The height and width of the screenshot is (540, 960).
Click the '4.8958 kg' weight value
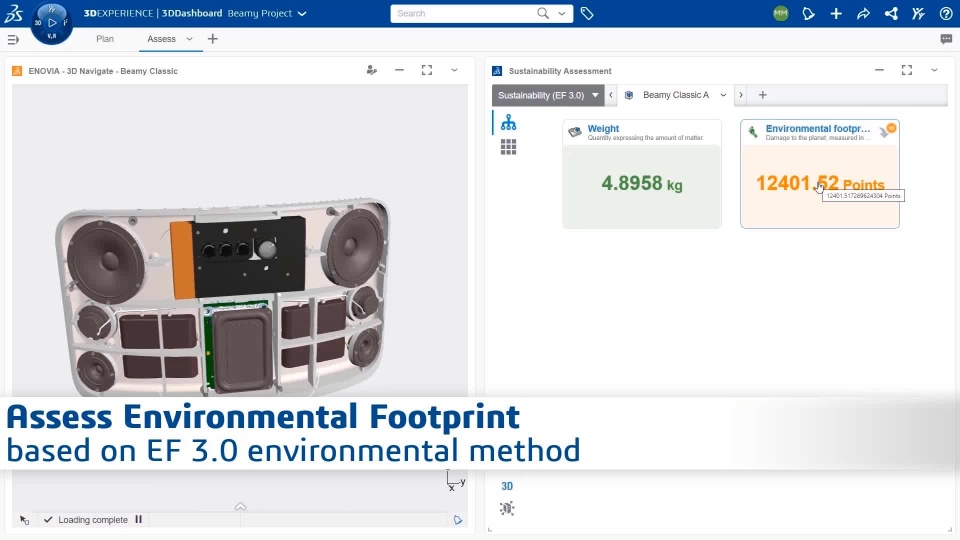(642, 183)
